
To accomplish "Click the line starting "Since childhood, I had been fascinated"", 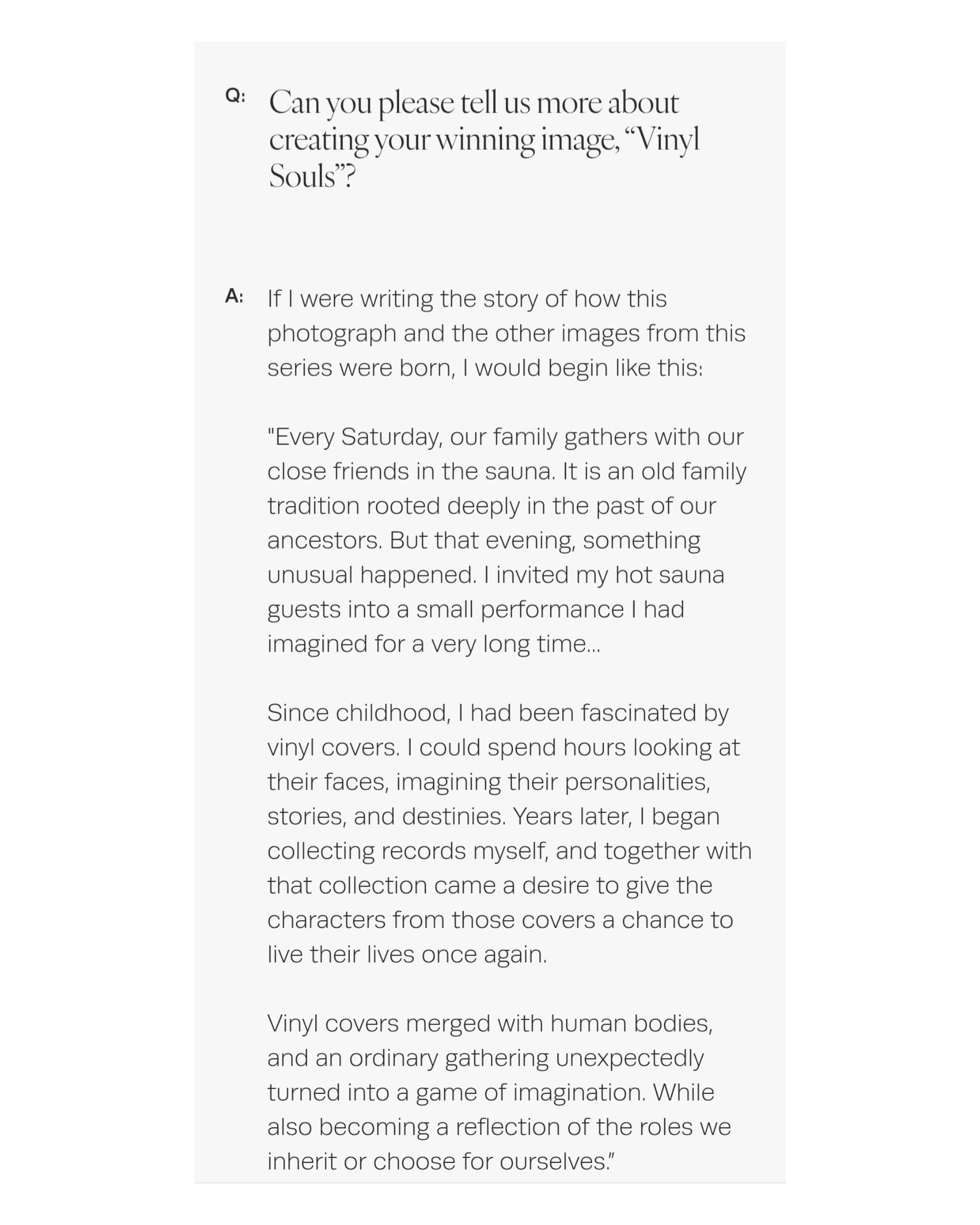I will pos(498,713).
